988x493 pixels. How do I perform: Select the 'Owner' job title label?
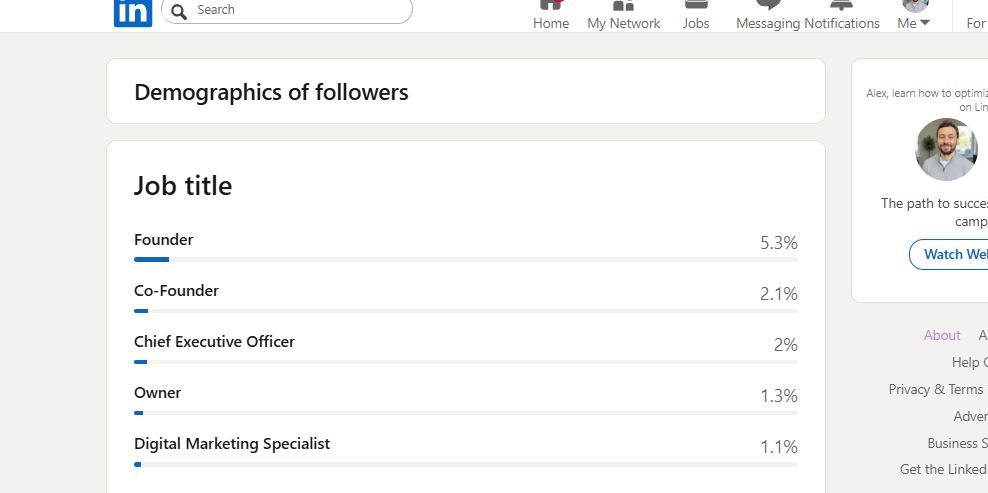click(158, 393)
